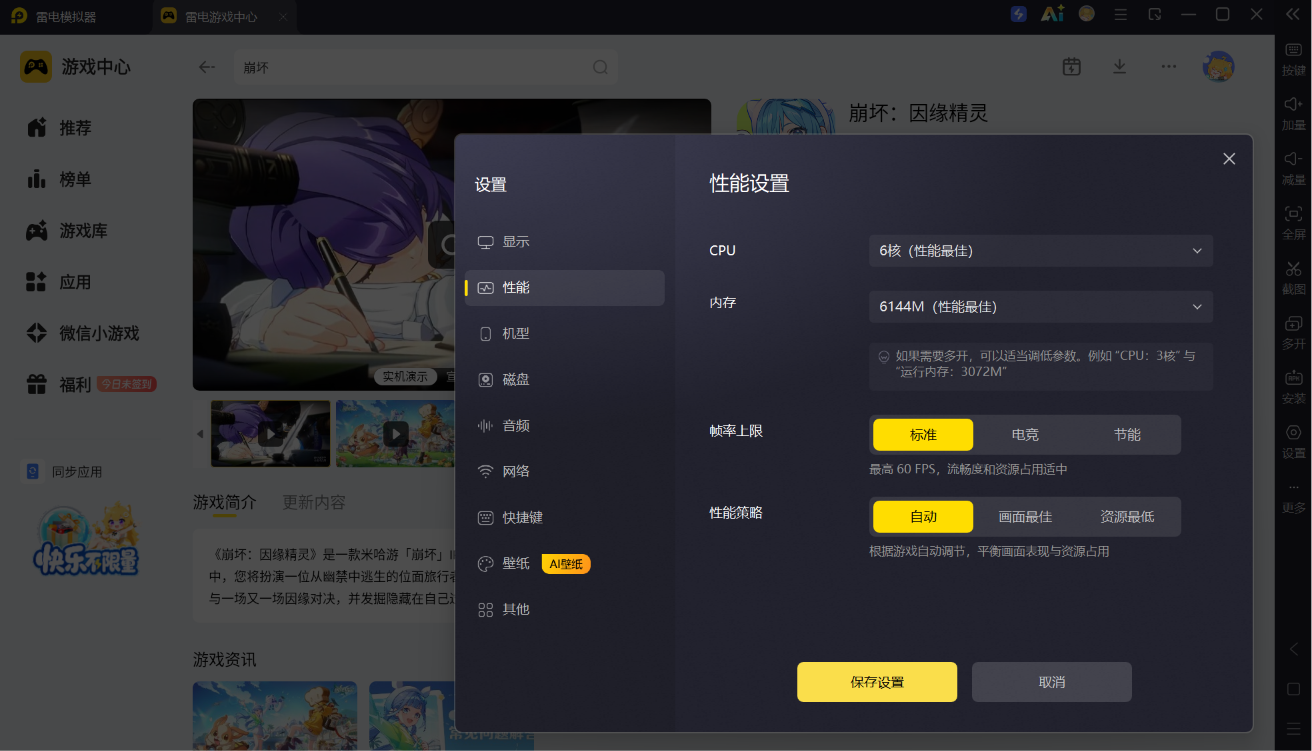Open 推荐 in the game center sidebar

(x=60, y=128)
